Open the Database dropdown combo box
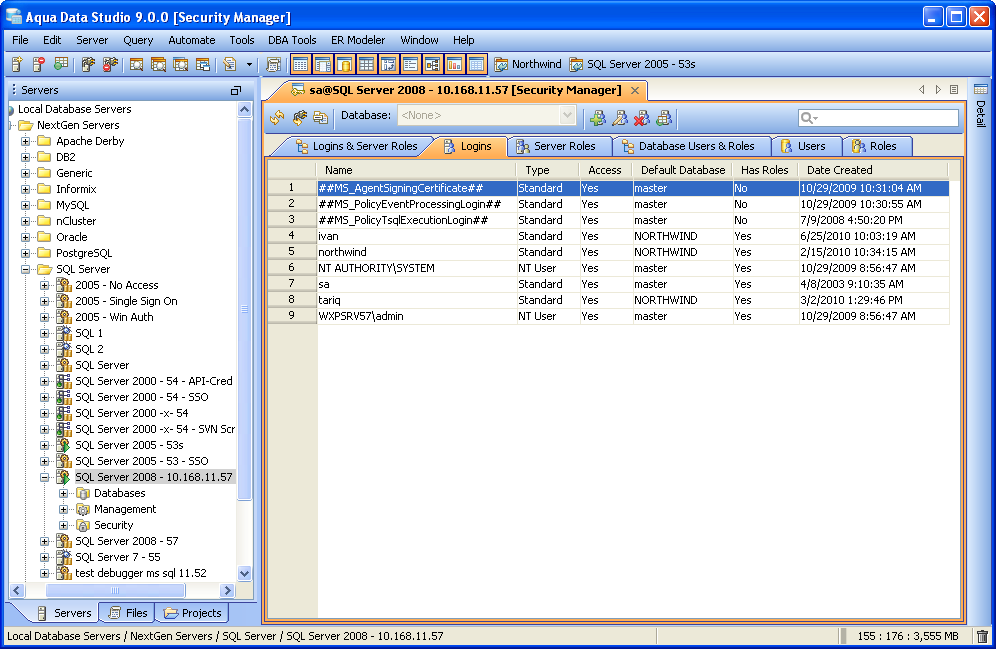Screen dimensions: 996x649 point(567,116)
